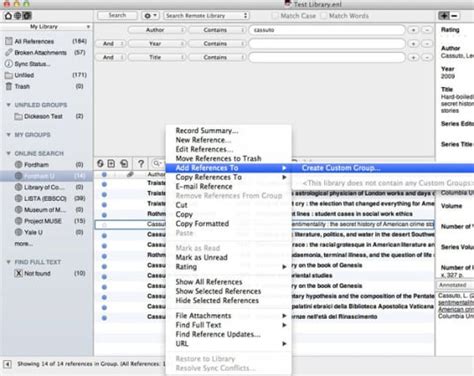Toggle unread dot for 'student cases in social work ethics' row
This screenshot has width=474, height=376.
pyautogui.click(x=104, y=215)
